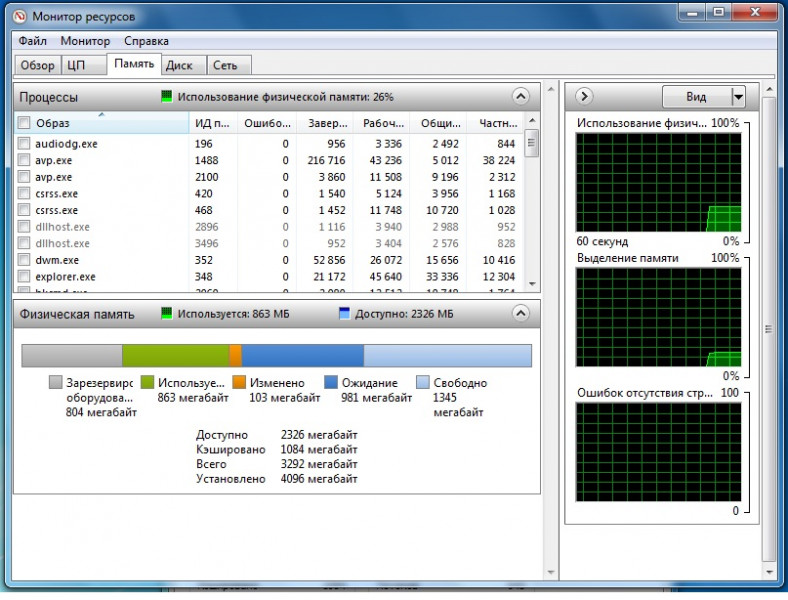
Task: Open the Монитор menu
Action: pyautogui.click(x=85, y=41)
